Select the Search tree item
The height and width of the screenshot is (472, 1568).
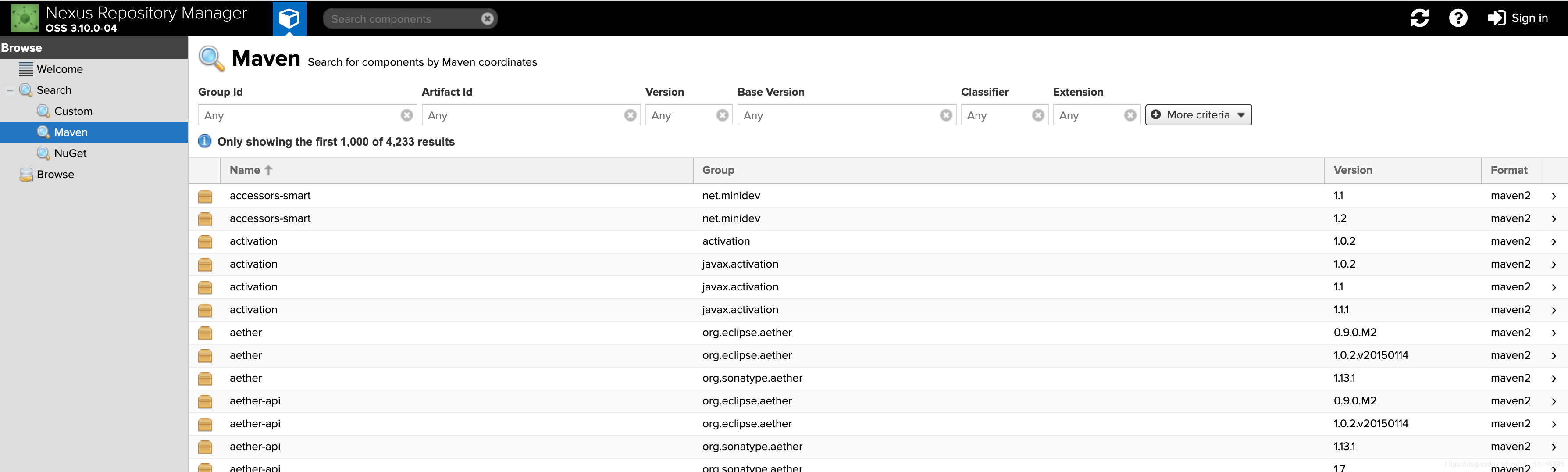pyautogui.click(x=53, y=90)
